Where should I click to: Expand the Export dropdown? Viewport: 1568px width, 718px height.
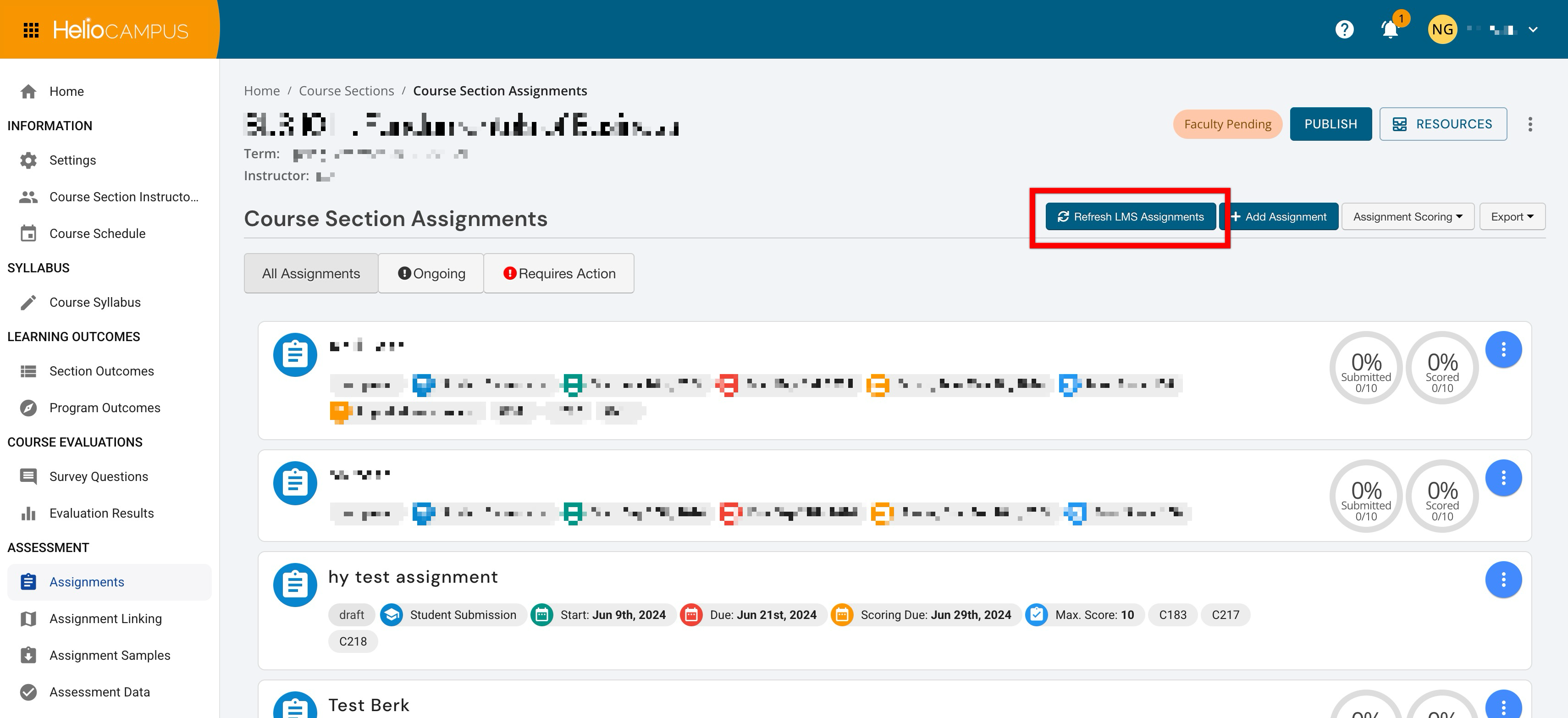pos(1512,216)
